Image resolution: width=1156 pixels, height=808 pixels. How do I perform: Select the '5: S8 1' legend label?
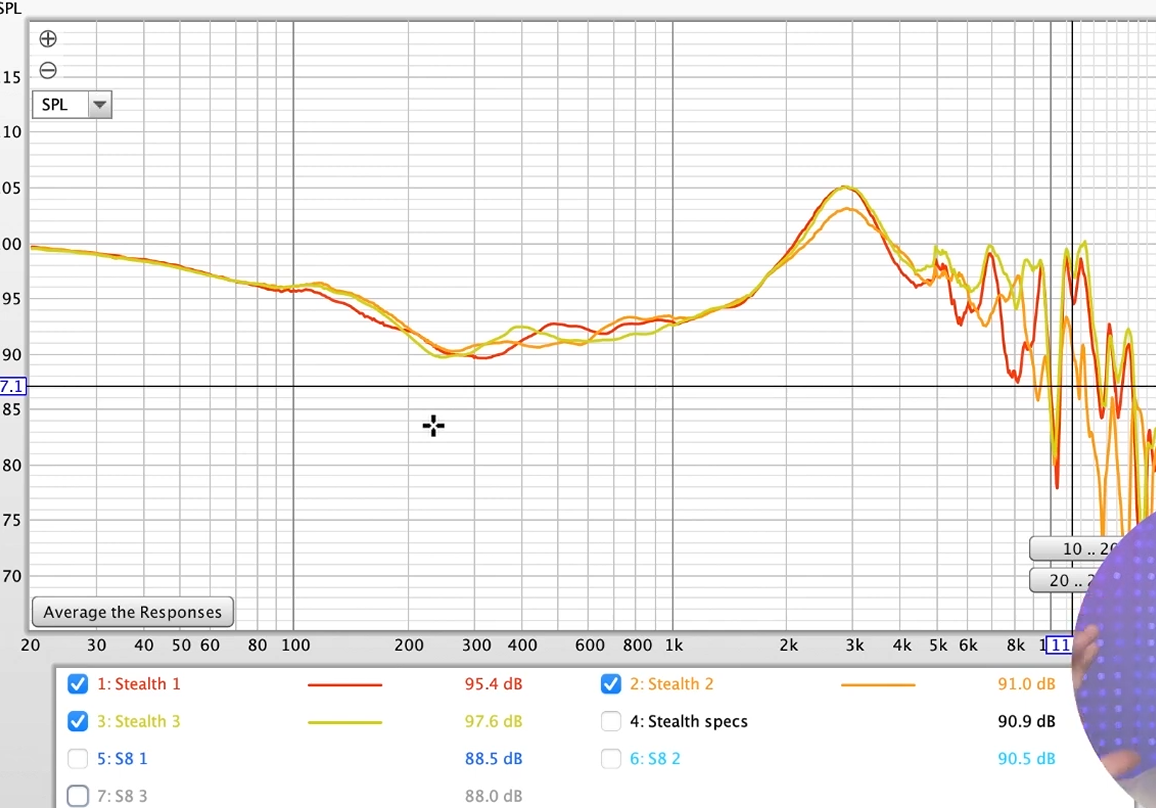[122, 759]
